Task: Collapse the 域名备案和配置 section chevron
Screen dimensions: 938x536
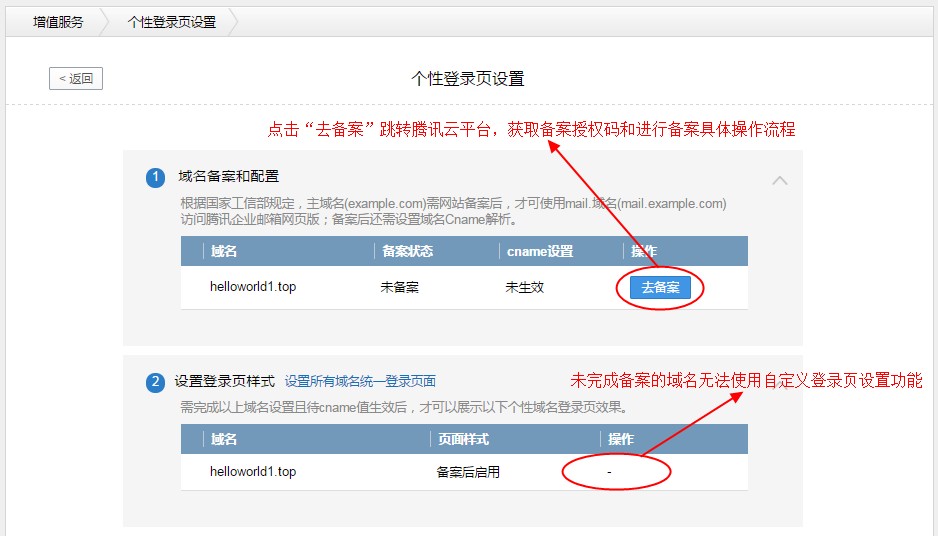Action: pyautogui.click(x=780, y=181)
